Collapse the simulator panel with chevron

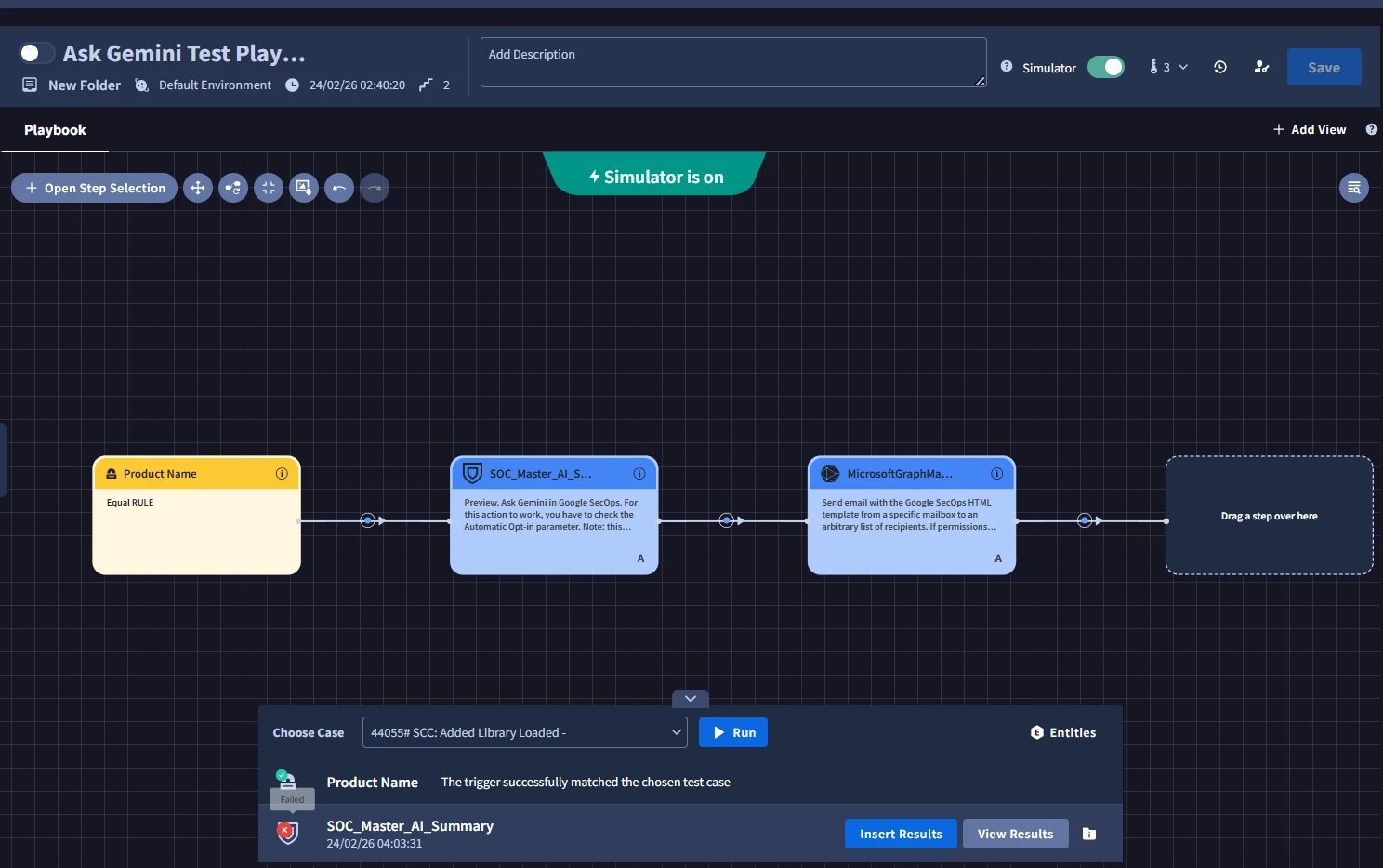pos(691,698)
